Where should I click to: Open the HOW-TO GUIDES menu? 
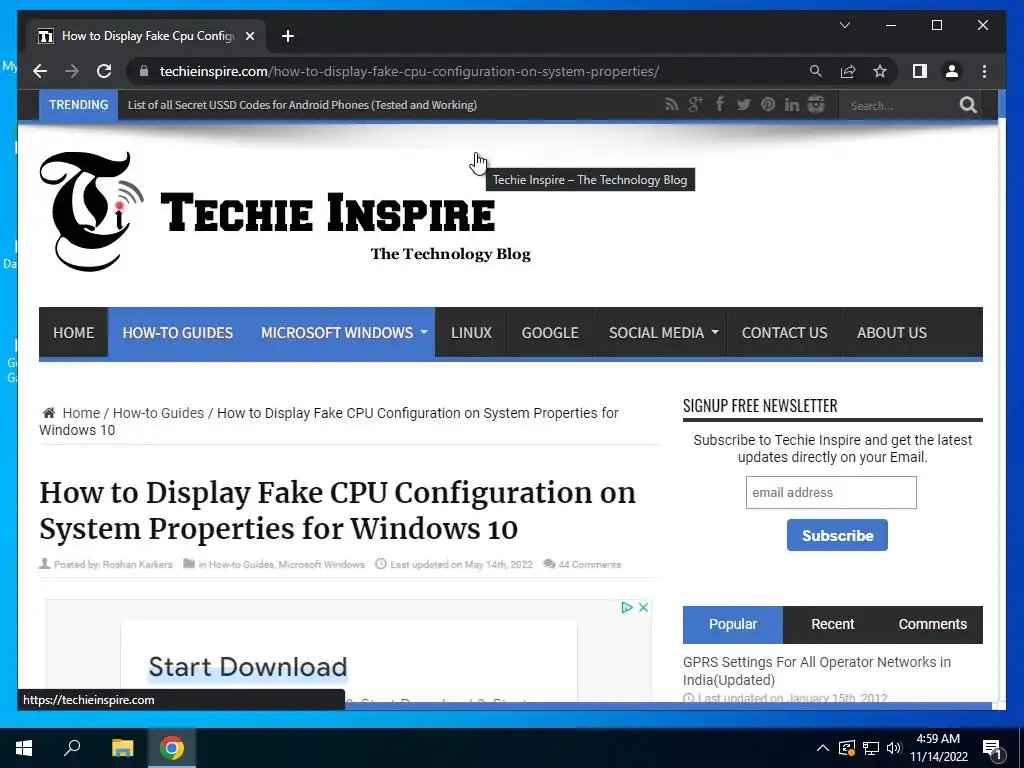click(178, 332)
